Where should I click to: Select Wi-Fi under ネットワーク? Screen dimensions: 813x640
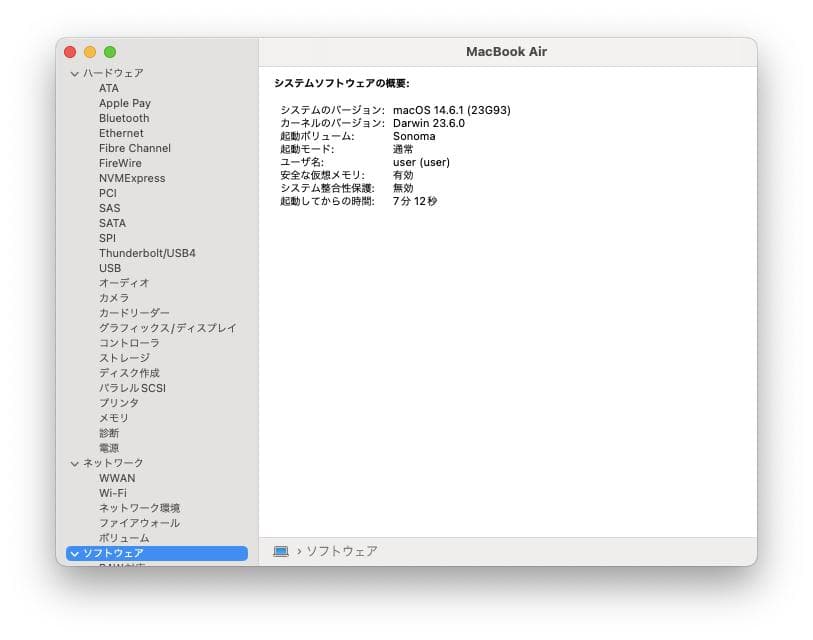click(112, 492)
